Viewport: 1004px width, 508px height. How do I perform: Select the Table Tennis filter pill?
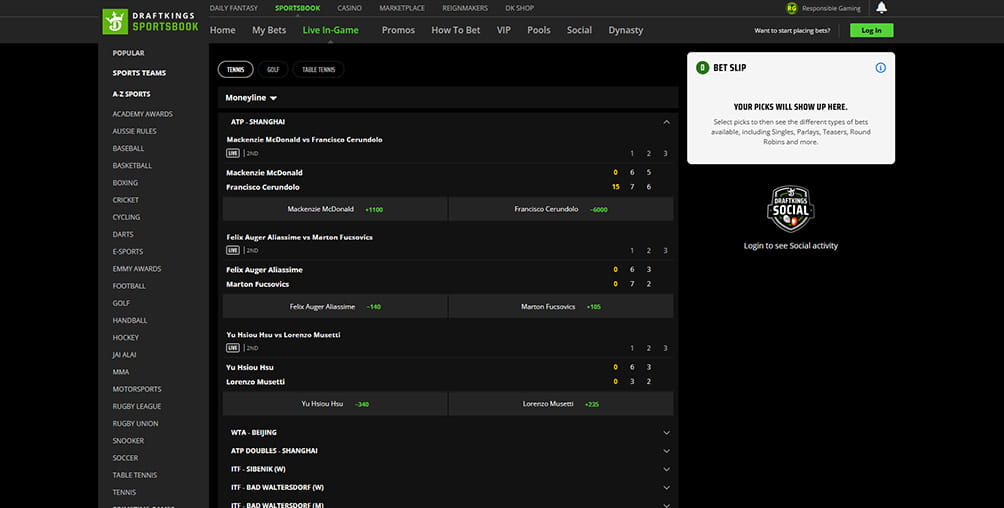point(318,70)
